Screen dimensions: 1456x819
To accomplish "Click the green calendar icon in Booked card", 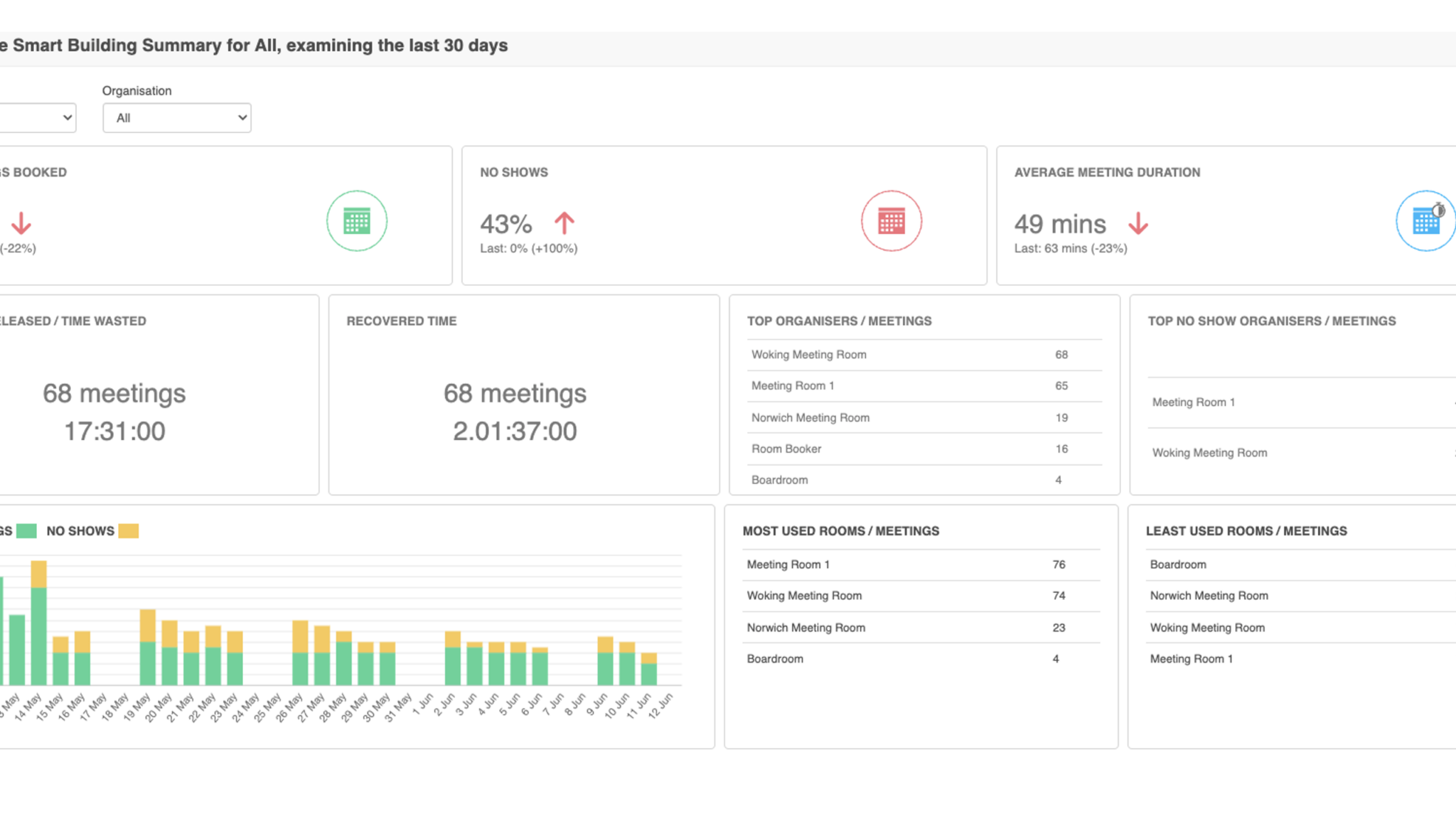I will (356, 221).
